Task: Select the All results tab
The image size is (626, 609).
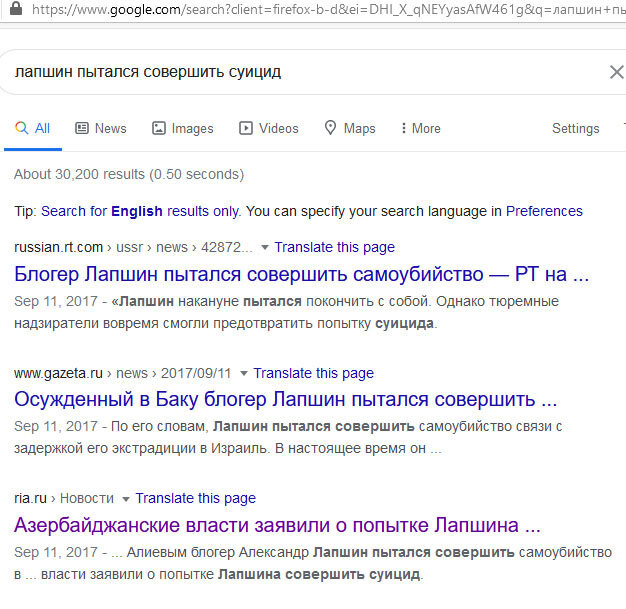Action: (33, 128)
